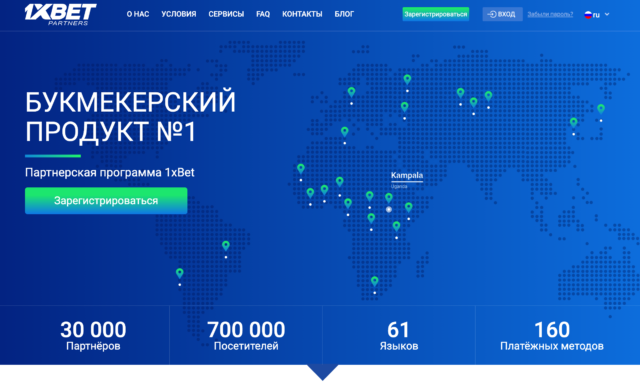640x386 pixels.
Task: Select the westernmost Africa map pin
Action: pos(301,169)
